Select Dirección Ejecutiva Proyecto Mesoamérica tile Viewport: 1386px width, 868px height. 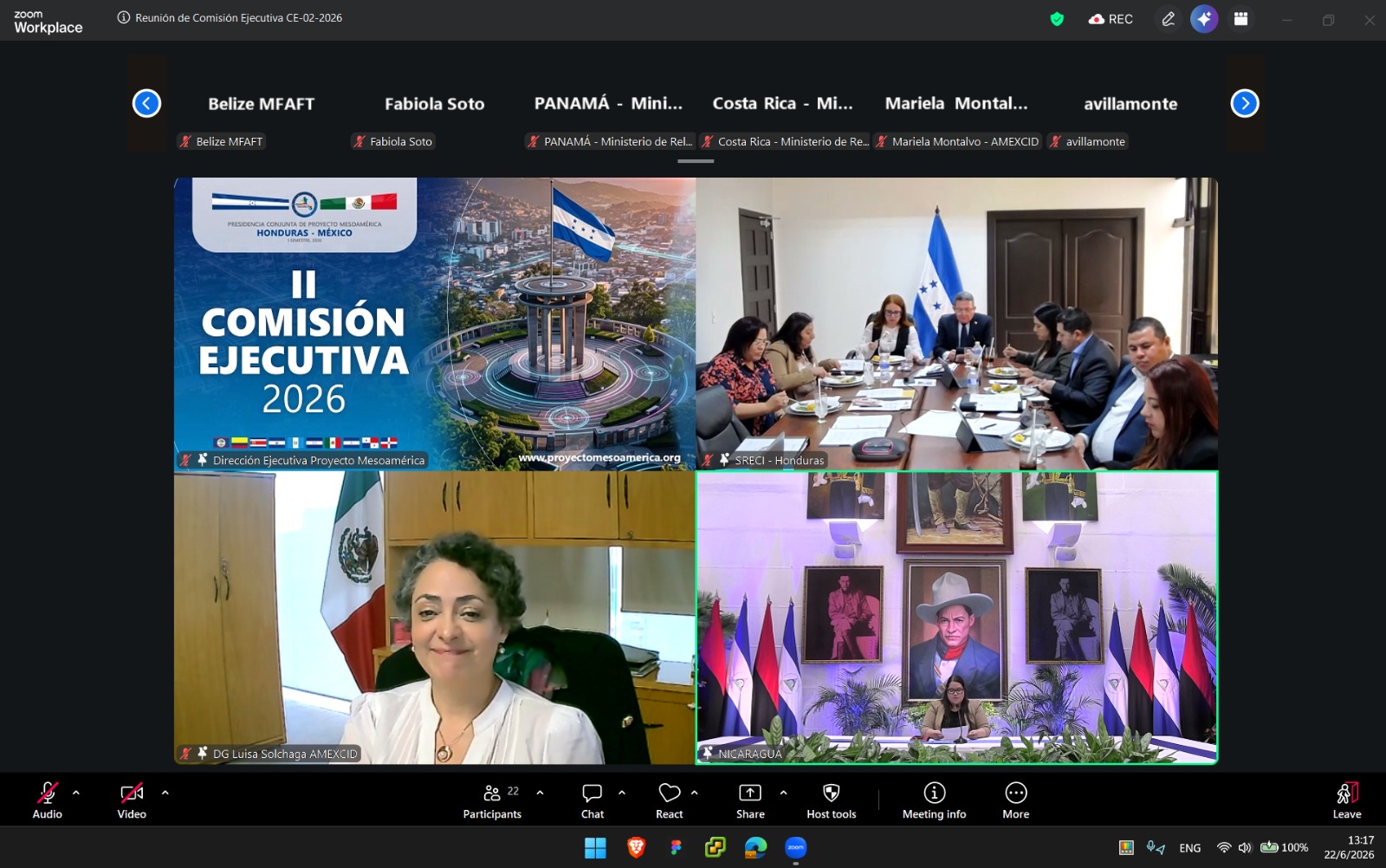coord(435,324)
